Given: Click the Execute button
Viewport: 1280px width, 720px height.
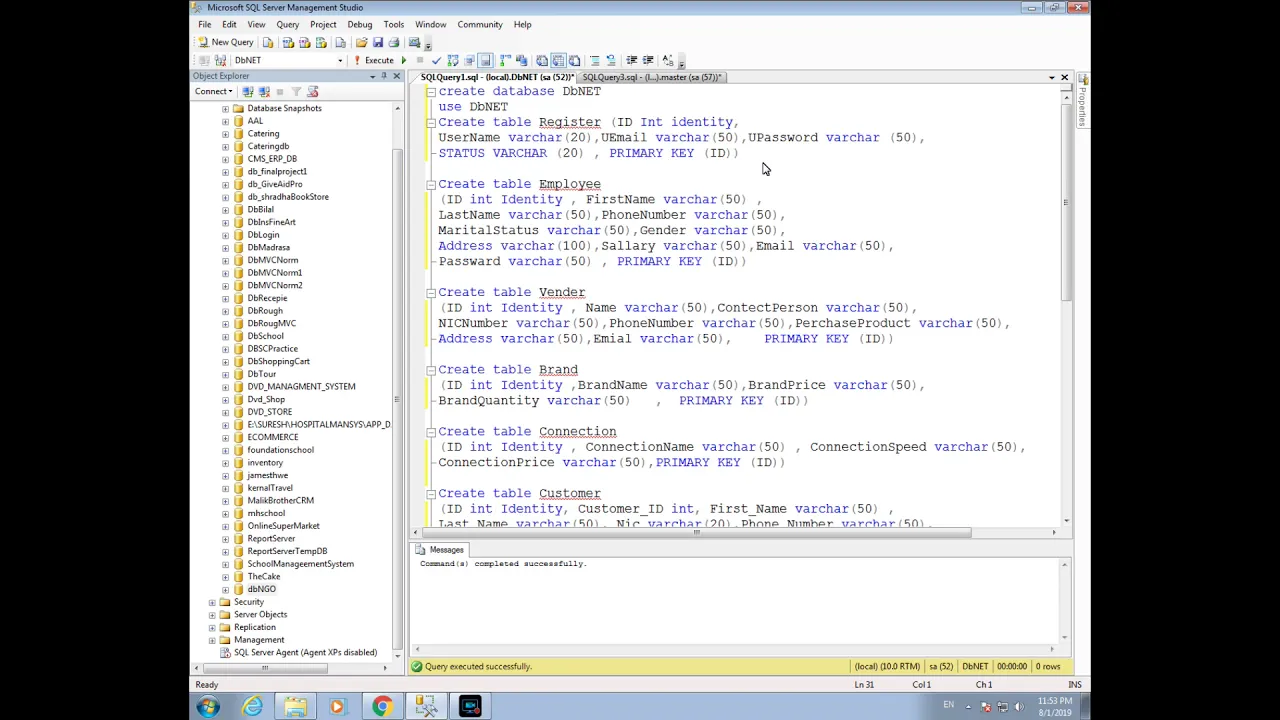Looking at the screenshot, I should 373,60.
